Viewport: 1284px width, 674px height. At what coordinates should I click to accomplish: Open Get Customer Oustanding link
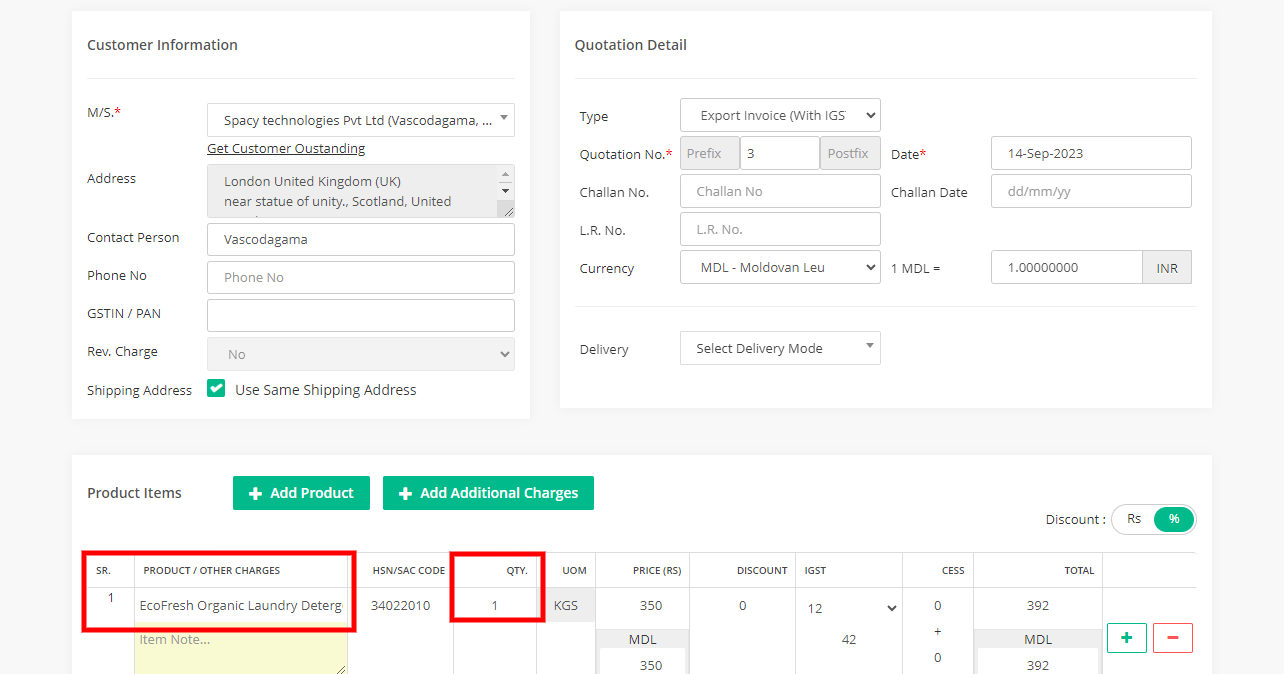286,149
